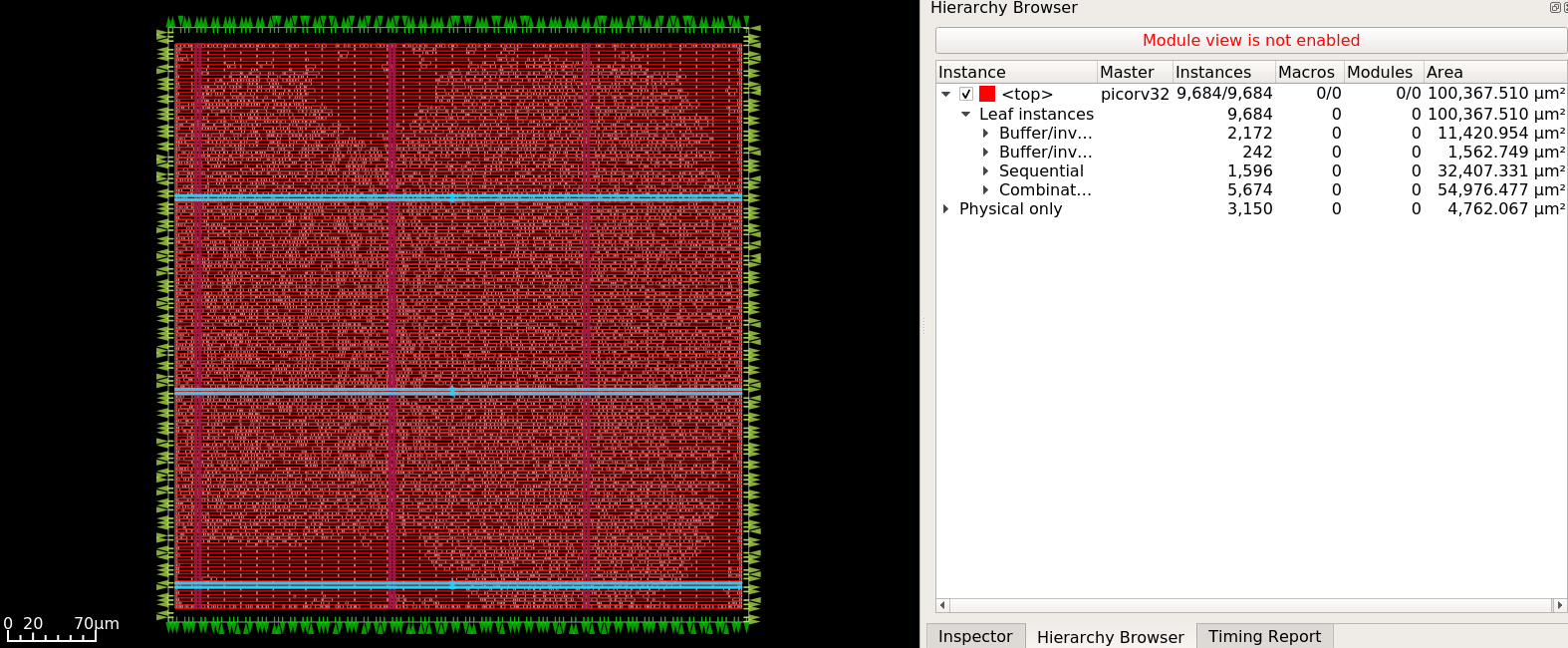
Task: Sort by the Area column header
Action: tap(1495, 72)
